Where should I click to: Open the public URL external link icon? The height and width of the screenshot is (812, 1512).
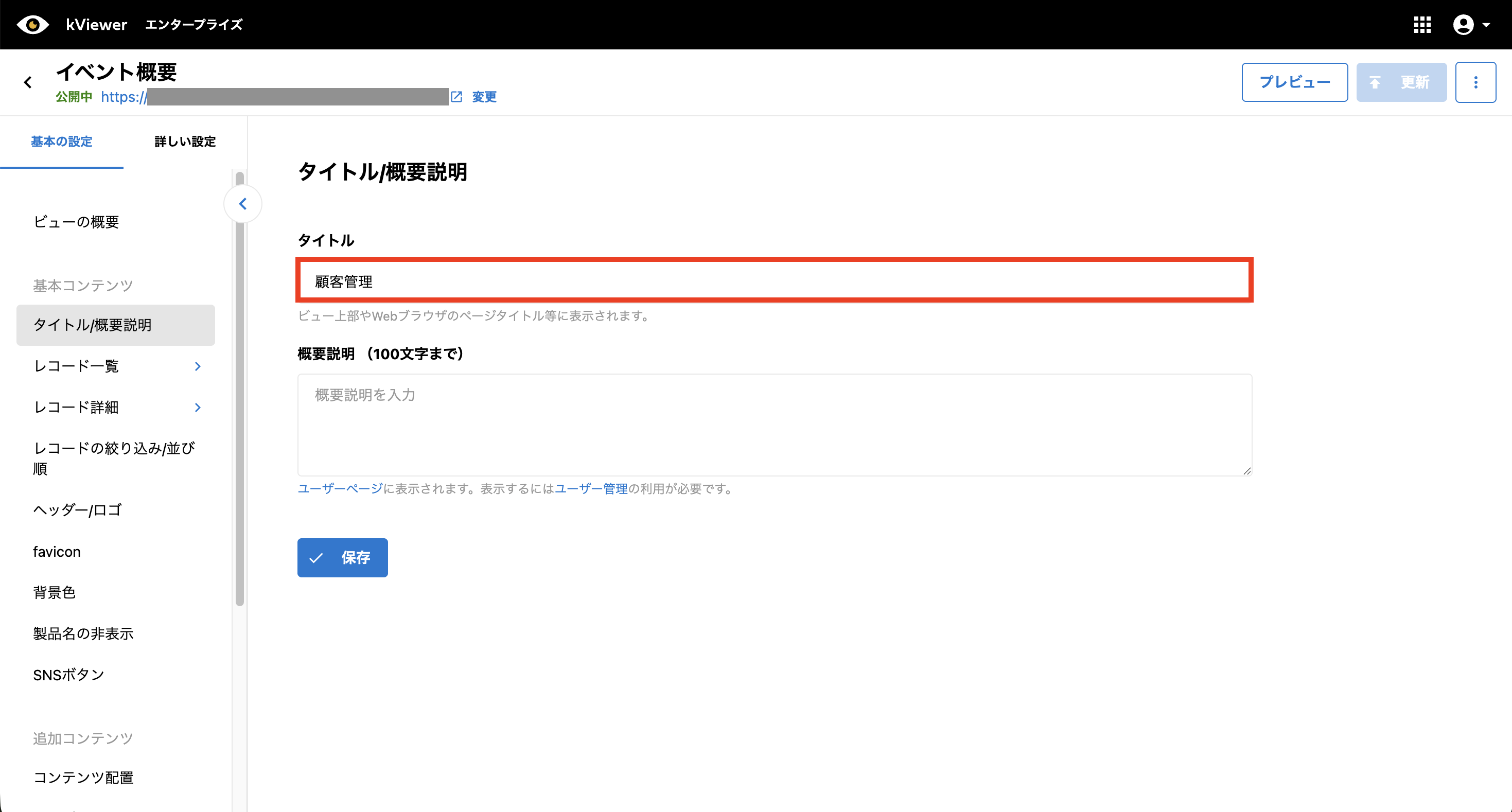coord(456,96)
